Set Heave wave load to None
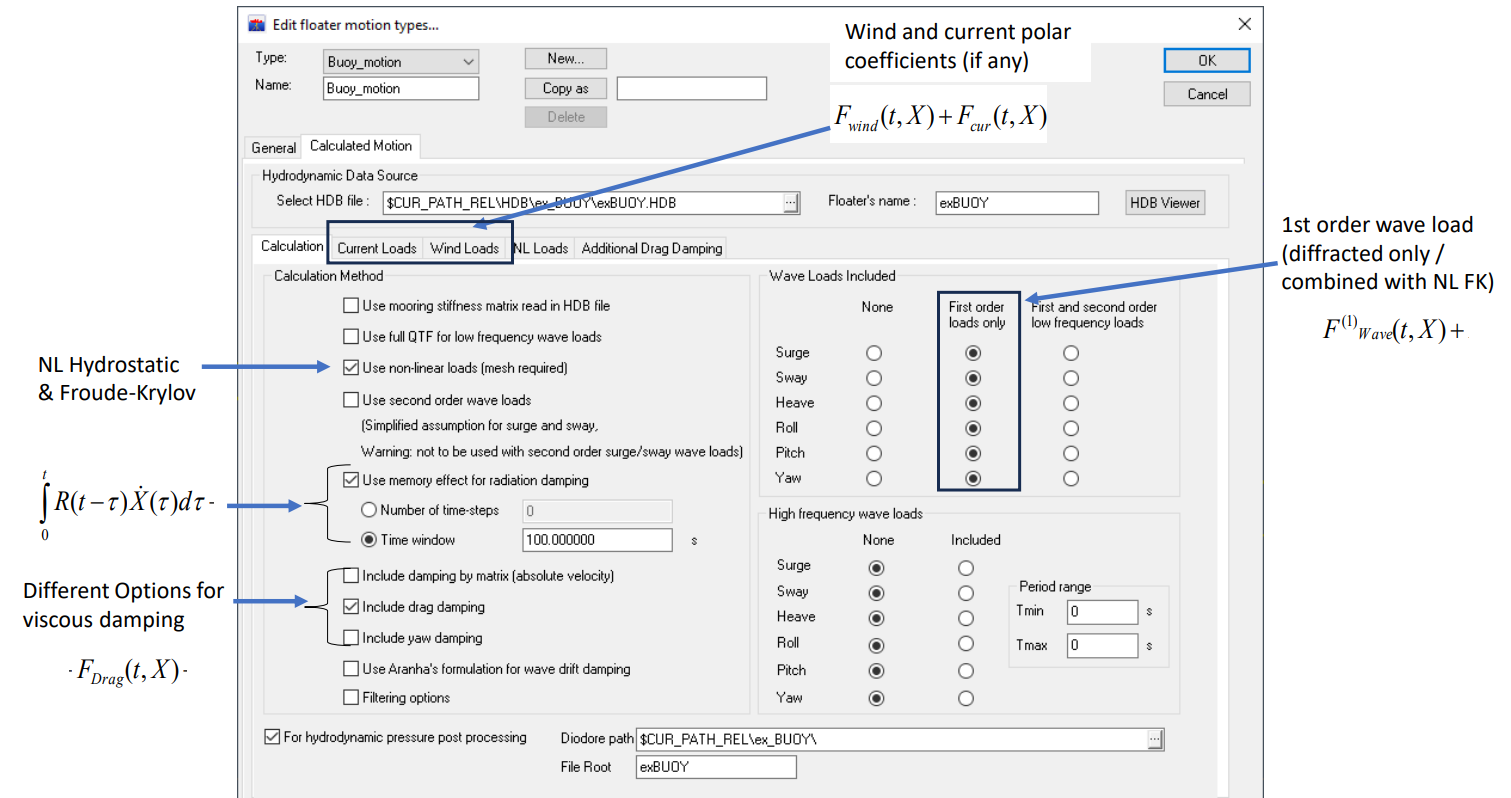 coord(874,403)
